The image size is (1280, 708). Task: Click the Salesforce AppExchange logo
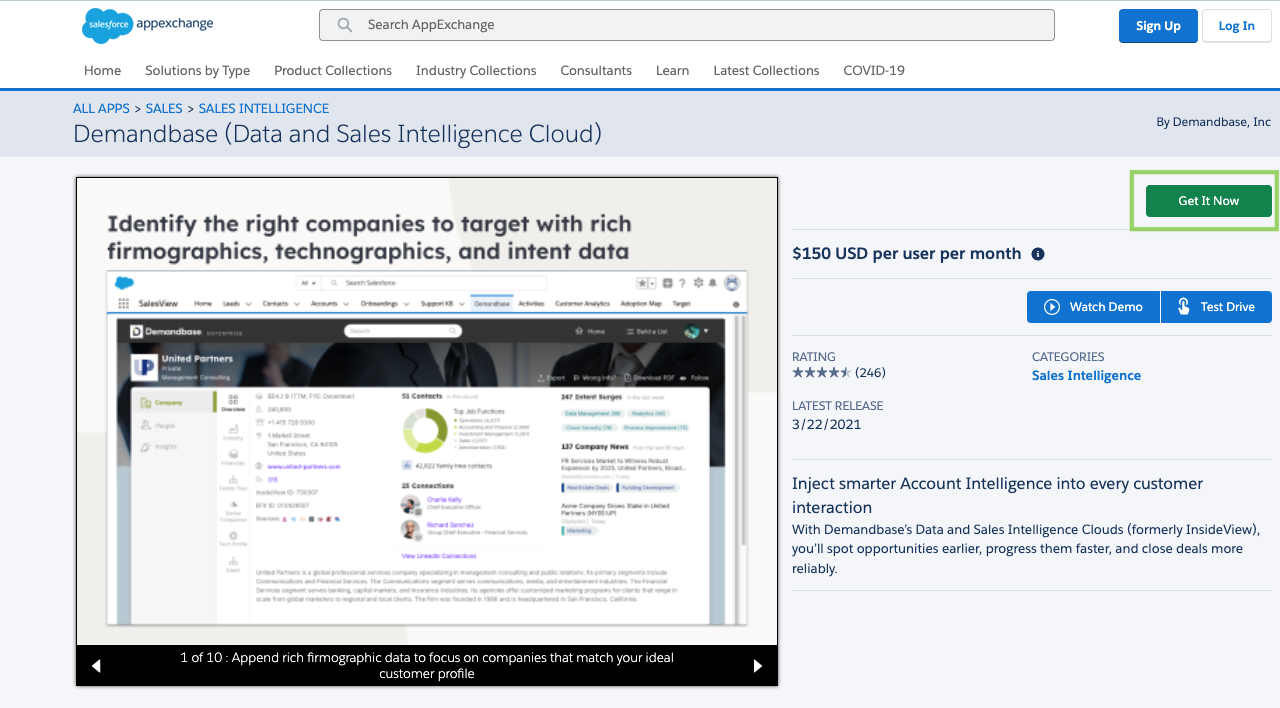pyautogui.click(x=148, y=25)
